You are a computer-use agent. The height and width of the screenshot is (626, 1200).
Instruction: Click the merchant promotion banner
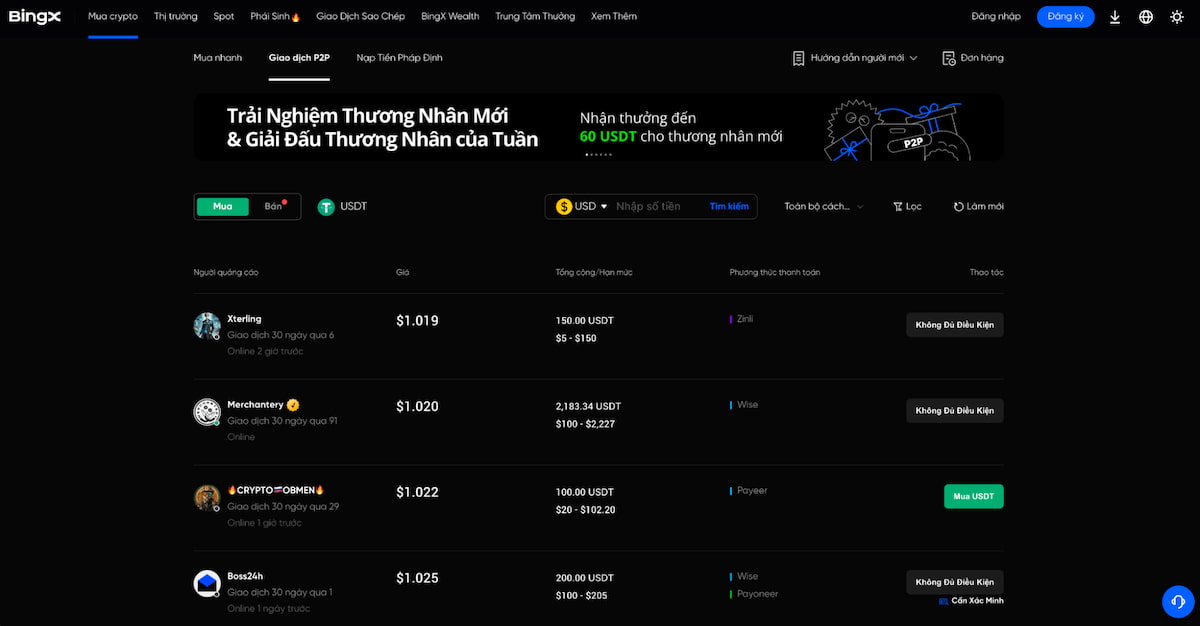coord(598,127)
